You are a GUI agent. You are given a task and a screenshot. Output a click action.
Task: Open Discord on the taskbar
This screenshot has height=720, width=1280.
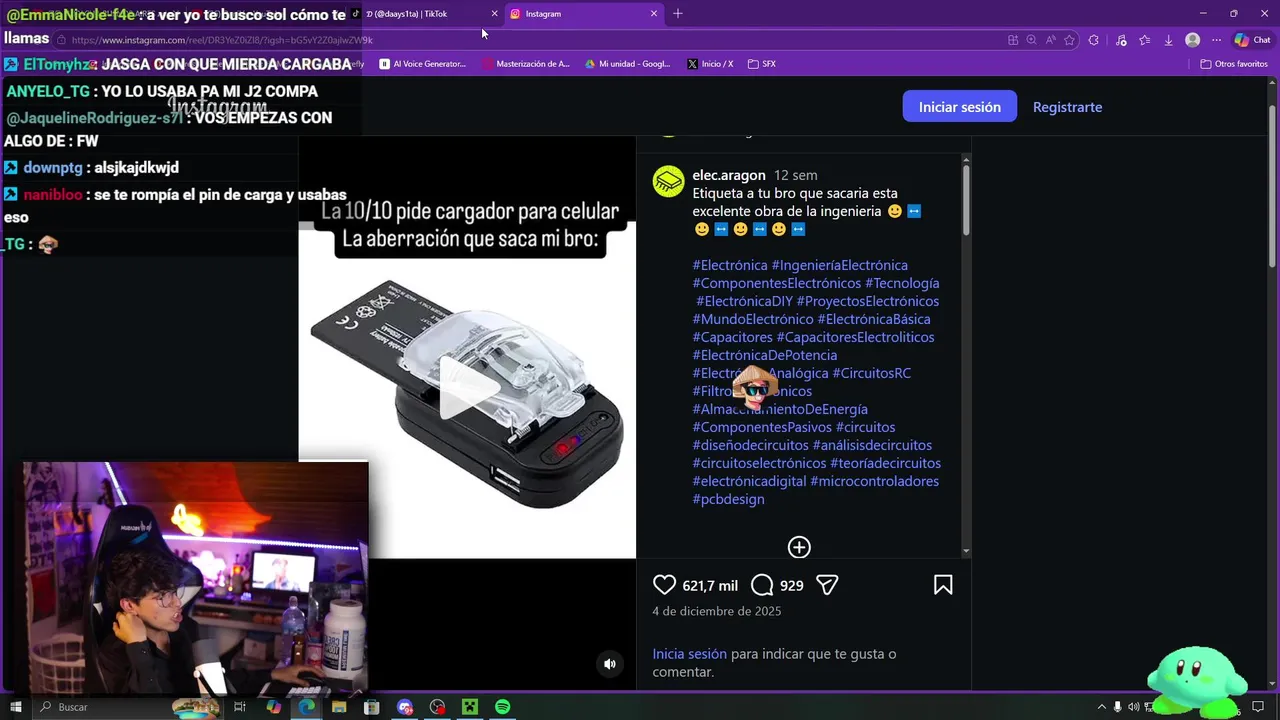(x=404, y=707)
